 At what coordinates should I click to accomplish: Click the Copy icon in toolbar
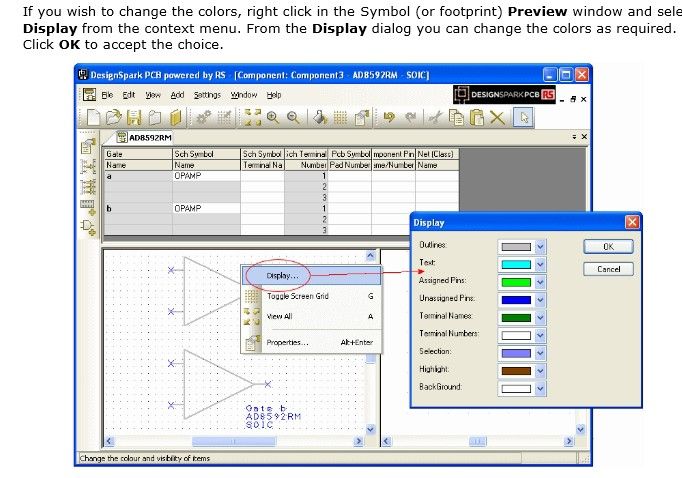tap(456, 117)
